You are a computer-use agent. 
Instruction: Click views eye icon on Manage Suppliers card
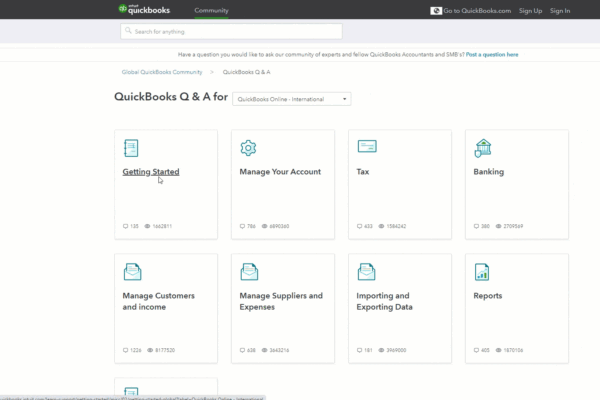264,350
